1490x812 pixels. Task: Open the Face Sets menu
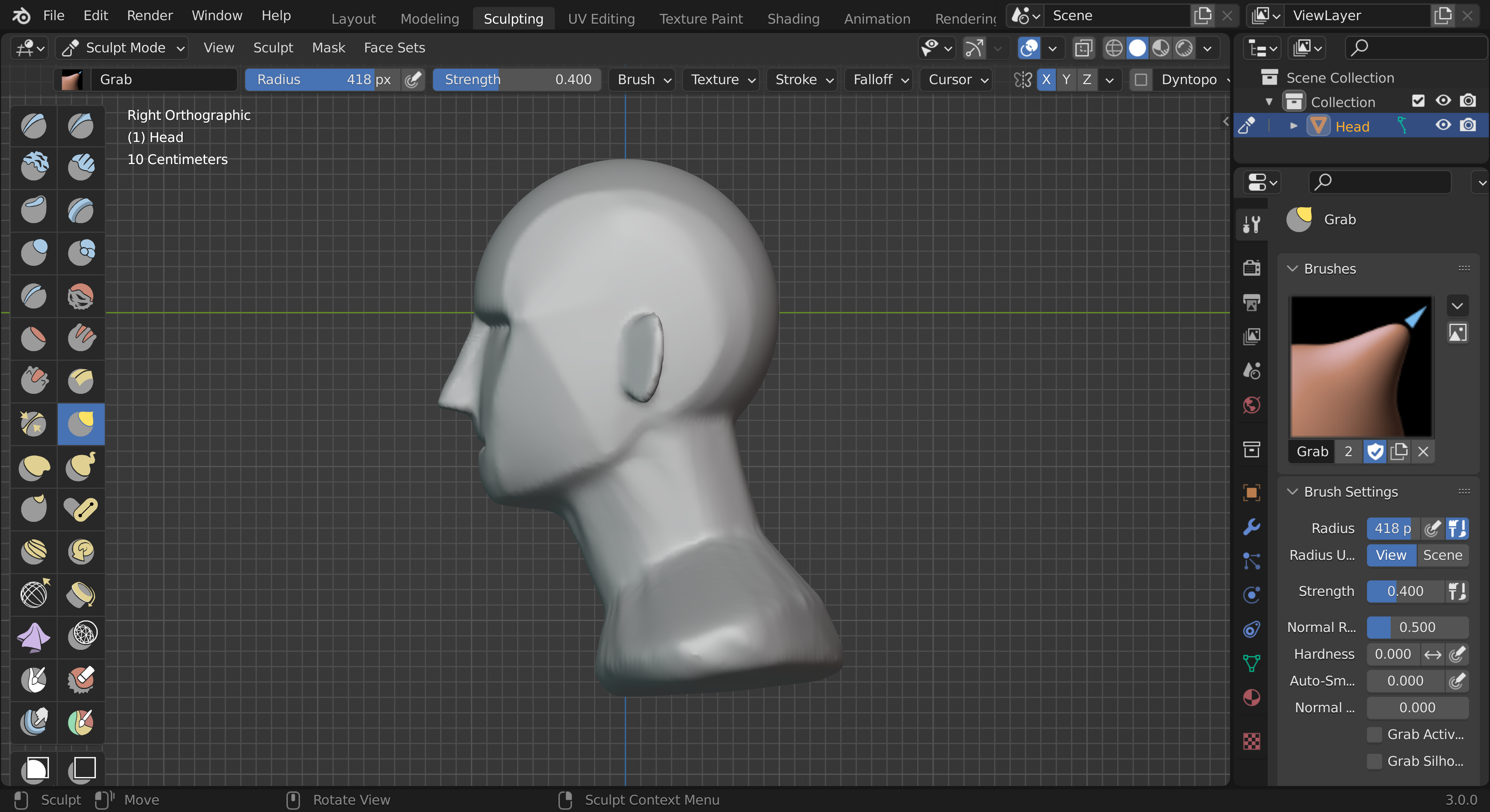click(394, 48)
